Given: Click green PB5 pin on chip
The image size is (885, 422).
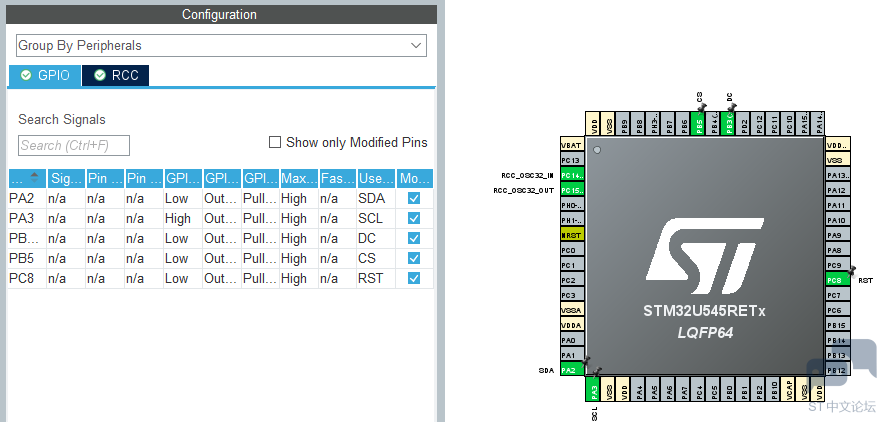Looking at the screenshot, I should click(698, 123).
